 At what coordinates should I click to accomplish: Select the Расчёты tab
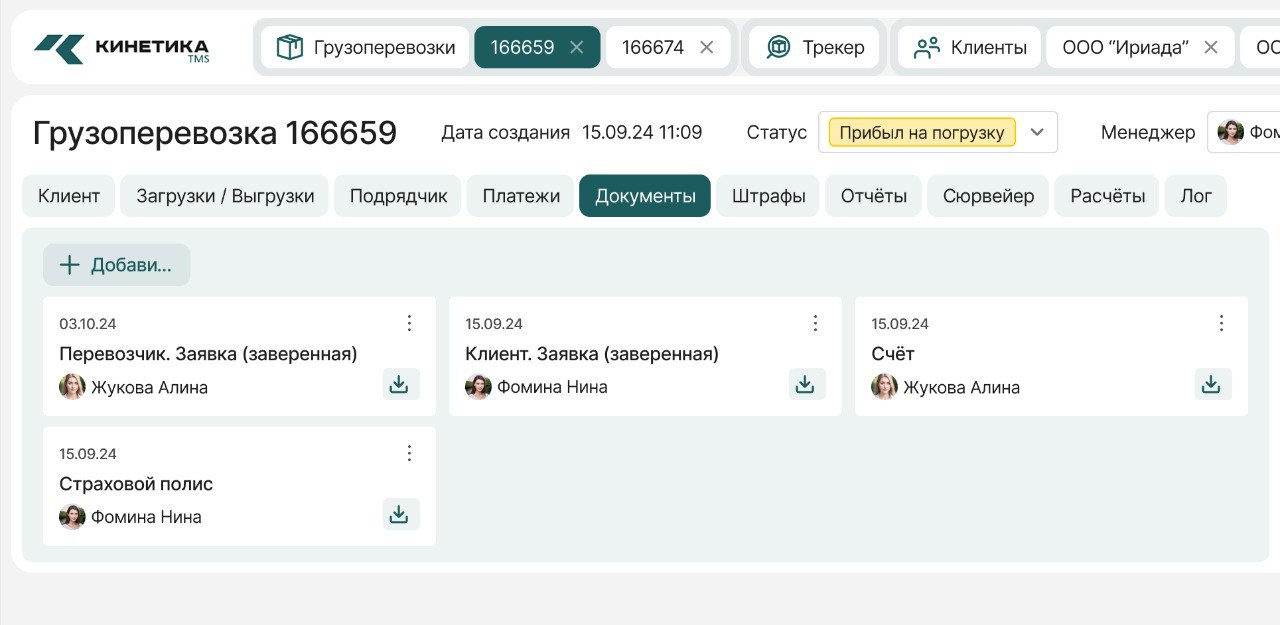click(x=1107, y=196)
